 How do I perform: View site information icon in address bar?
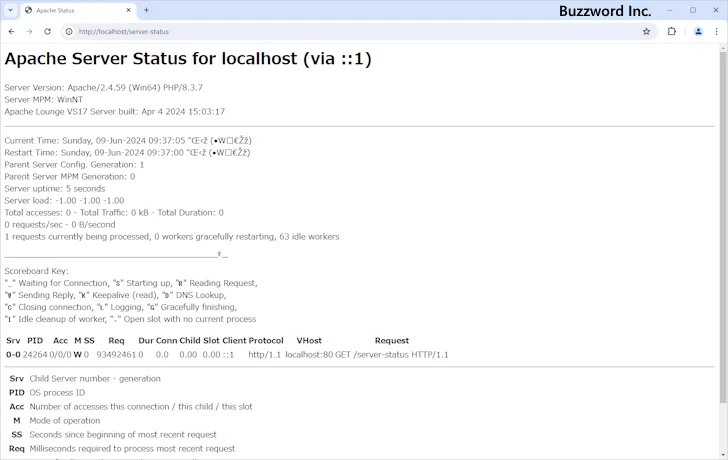pos(69,32)
